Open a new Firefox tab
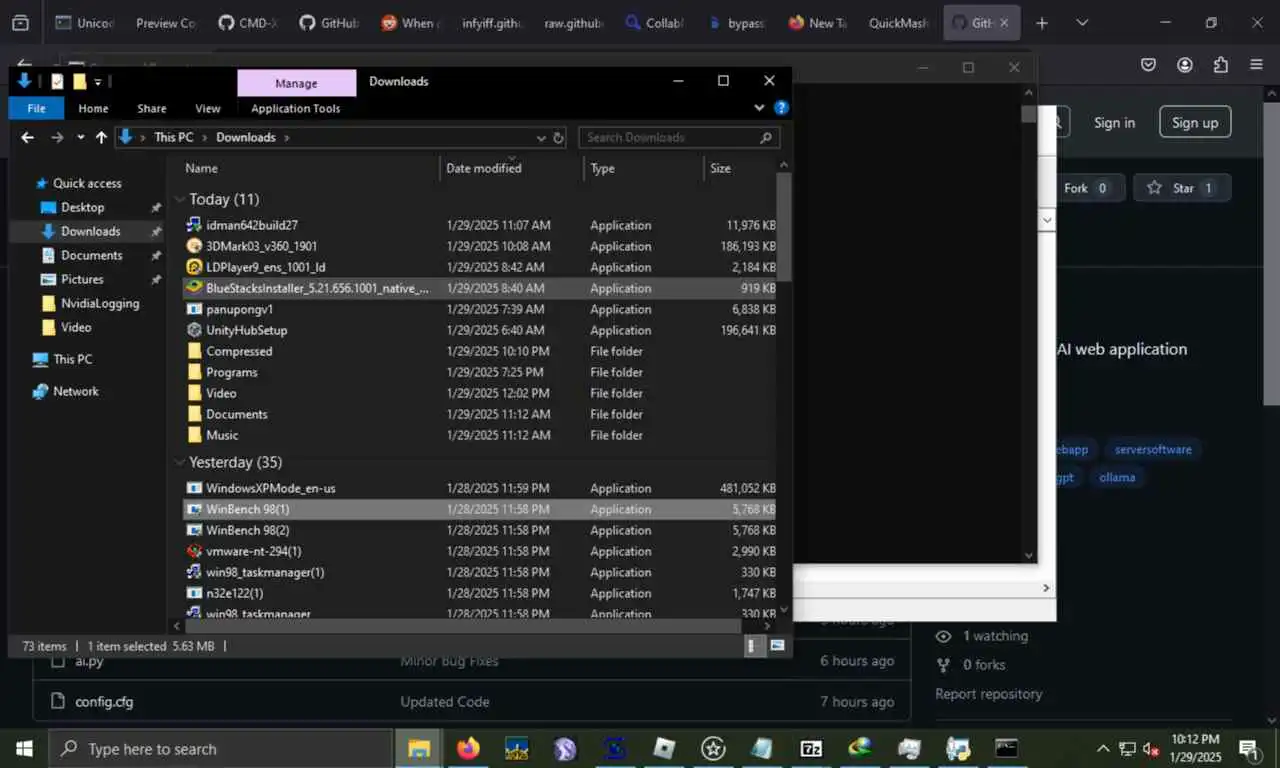The width and height of the screenshot is (1280, 768). coord(1042,22)
